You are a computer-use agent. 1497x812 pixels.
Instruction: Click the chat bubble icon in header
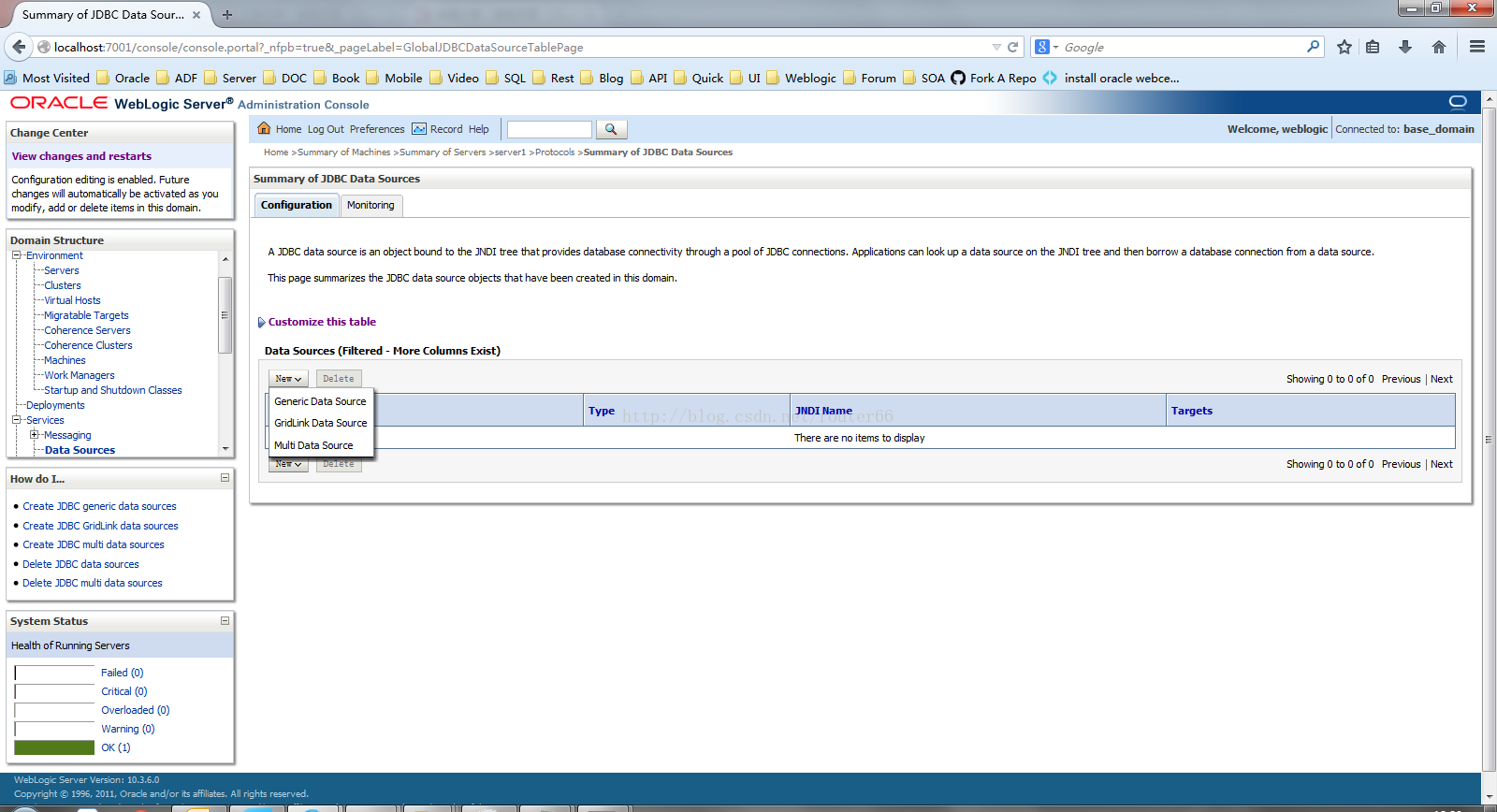point(1458,102)
